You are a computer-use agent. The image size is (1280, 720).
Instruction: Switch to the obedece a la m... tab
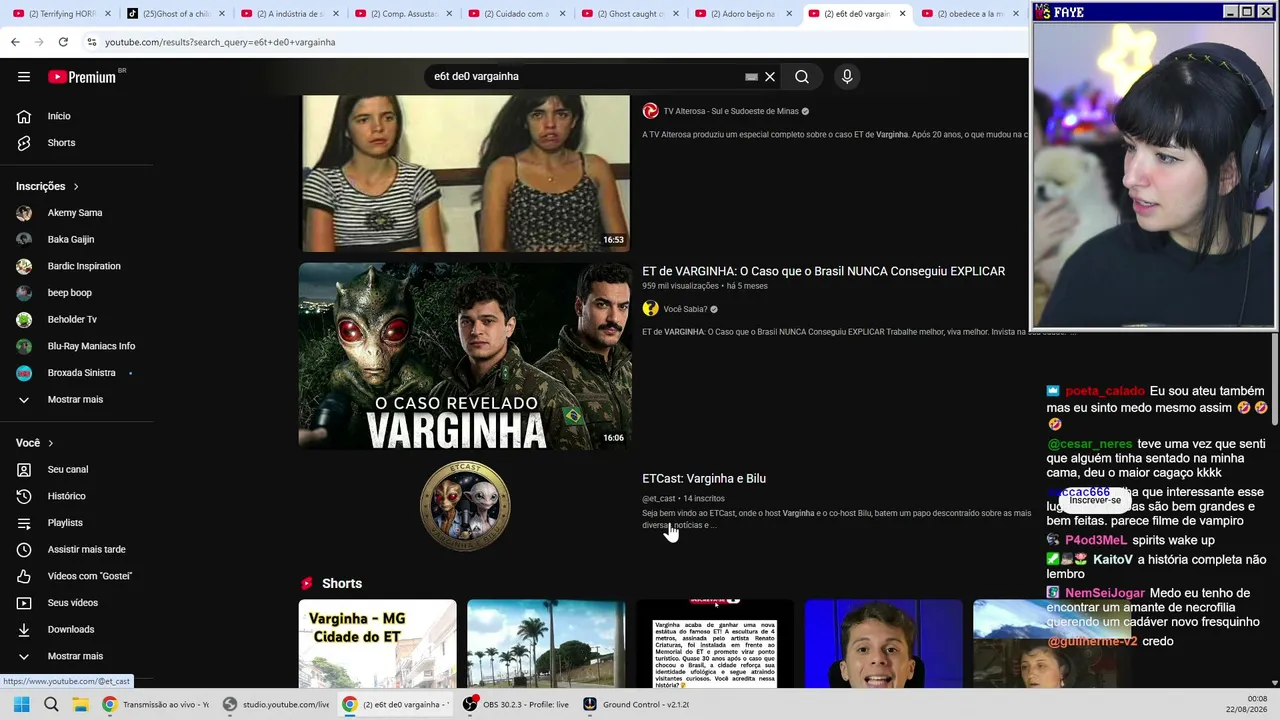point(972,14)
